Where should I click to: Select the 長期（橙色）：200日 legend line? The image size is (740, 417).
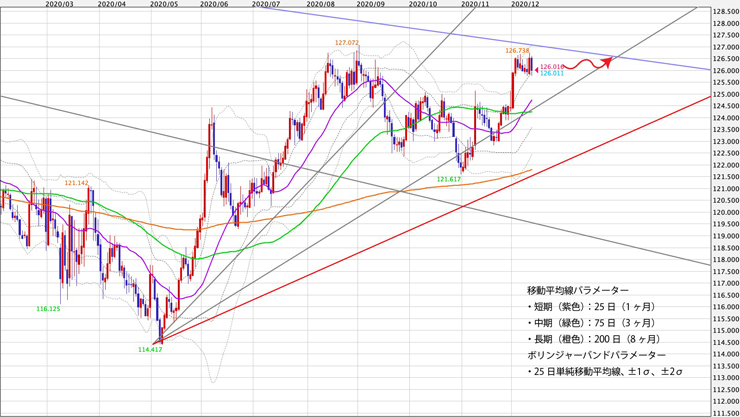[x=594, y=339]
